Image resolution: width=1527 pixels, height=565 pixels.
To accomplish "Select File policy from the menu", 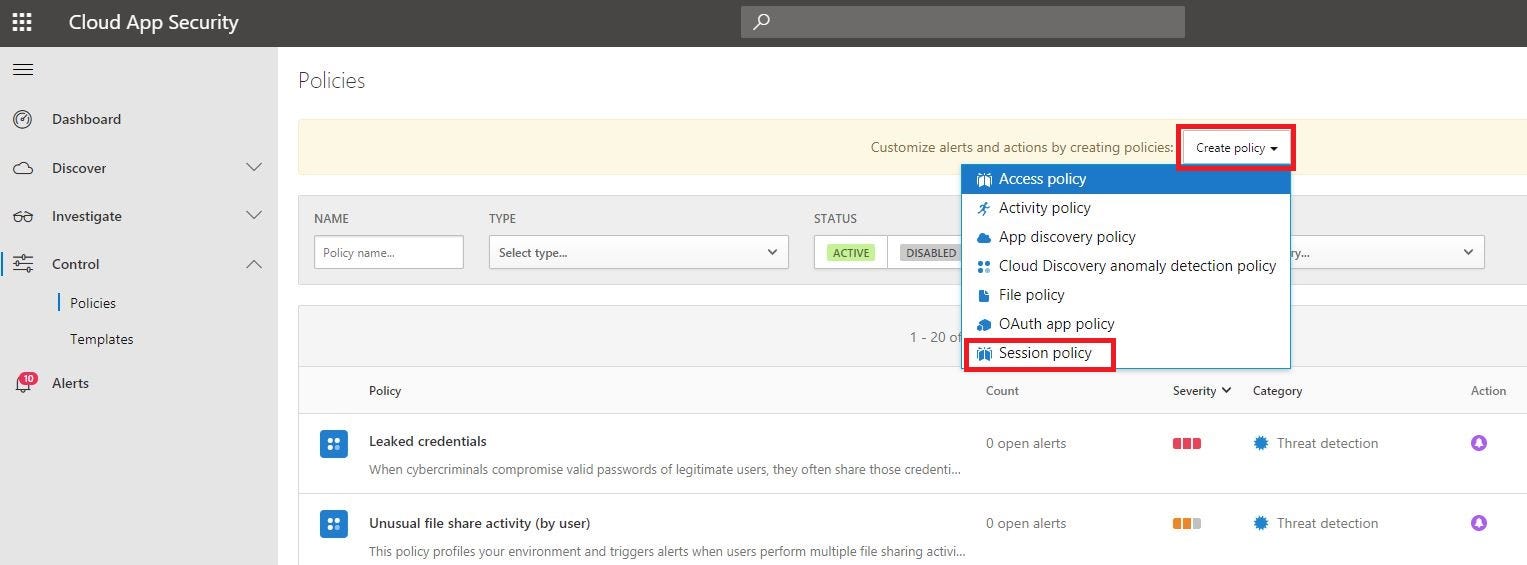I will [x=1126, y=295].
